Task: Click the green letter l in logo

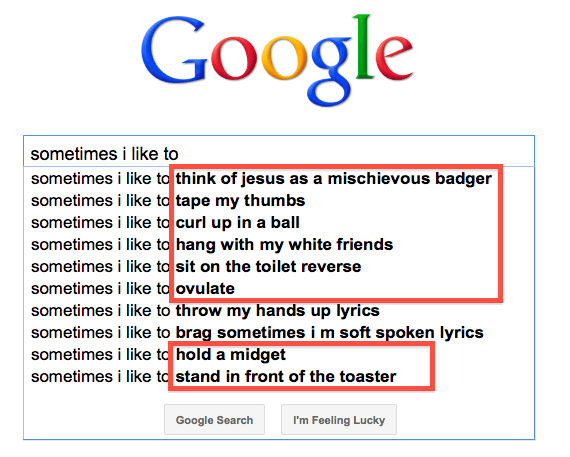Action: tap(364, 46)
